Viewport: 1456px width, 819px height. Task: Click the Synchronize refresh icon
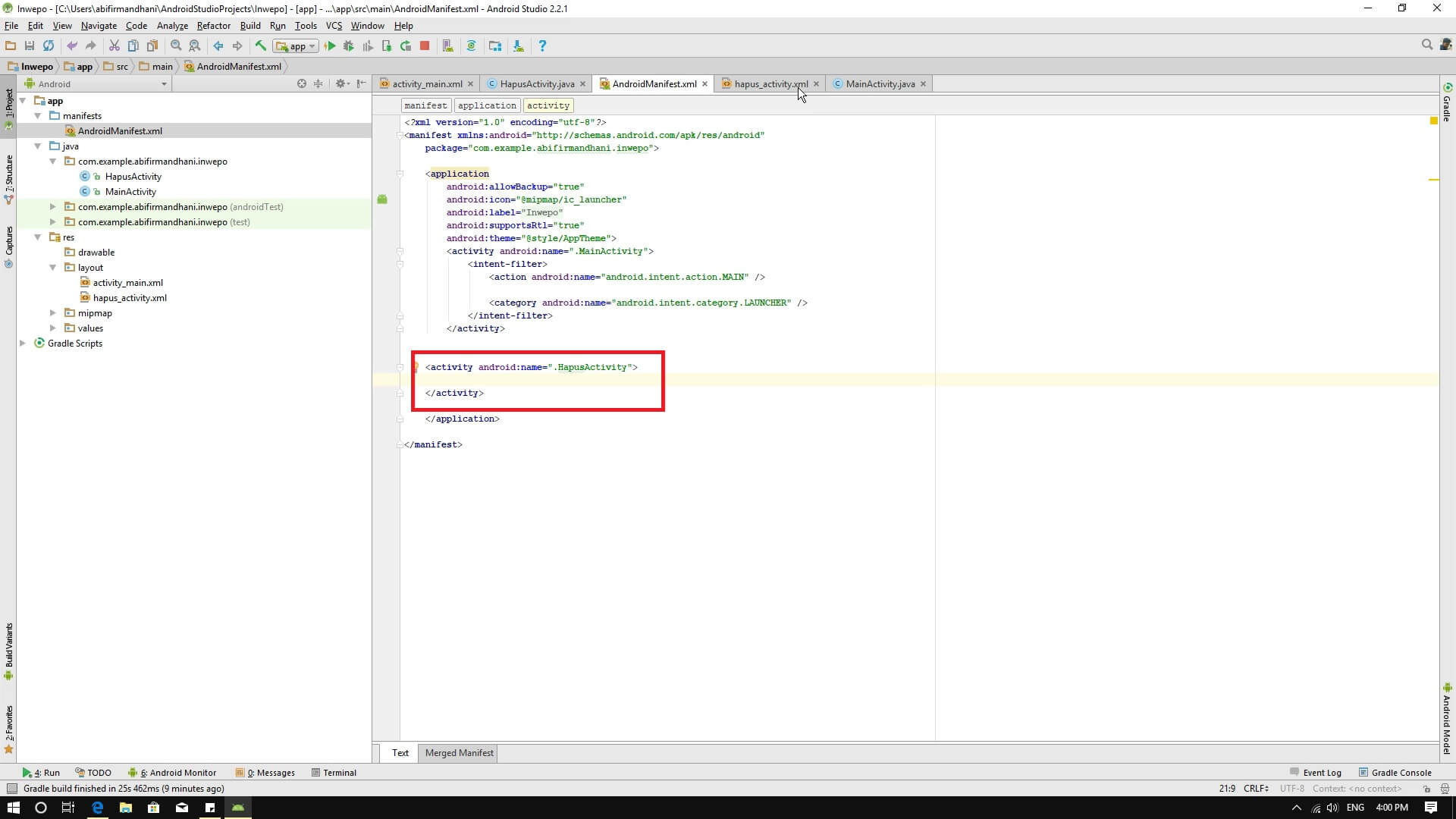49,46
